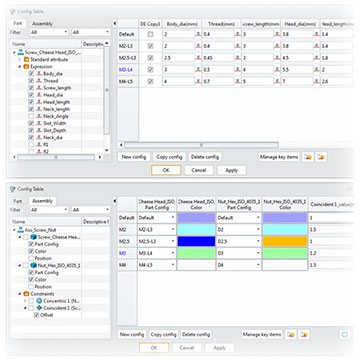Uncheck the Slot_Width checkbox in tree
Screen dimensions: 360x360
click(31, 123)
